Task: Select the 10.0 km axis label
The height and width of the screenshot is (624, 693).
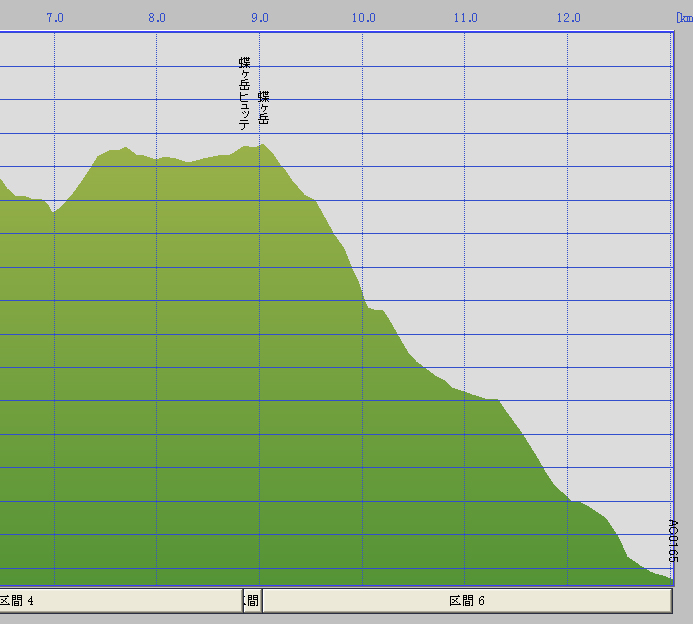Action: (x=363, y=17)
